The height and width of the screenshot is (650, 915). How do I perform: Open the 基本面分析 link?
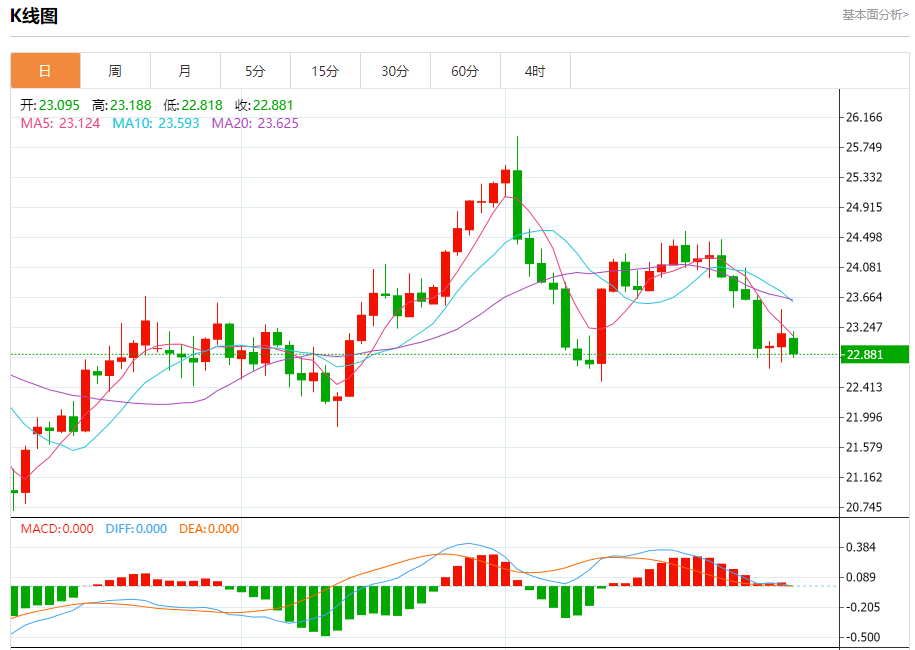(x=875, y=15)
